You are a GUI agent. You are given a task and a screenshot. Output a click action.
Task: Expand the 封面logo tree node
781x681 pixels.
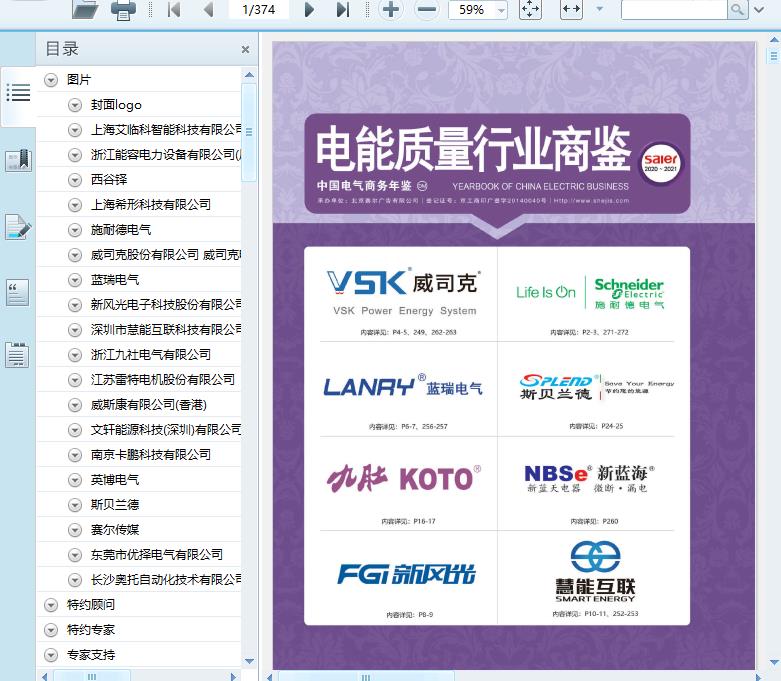click(x=75, y=105)
